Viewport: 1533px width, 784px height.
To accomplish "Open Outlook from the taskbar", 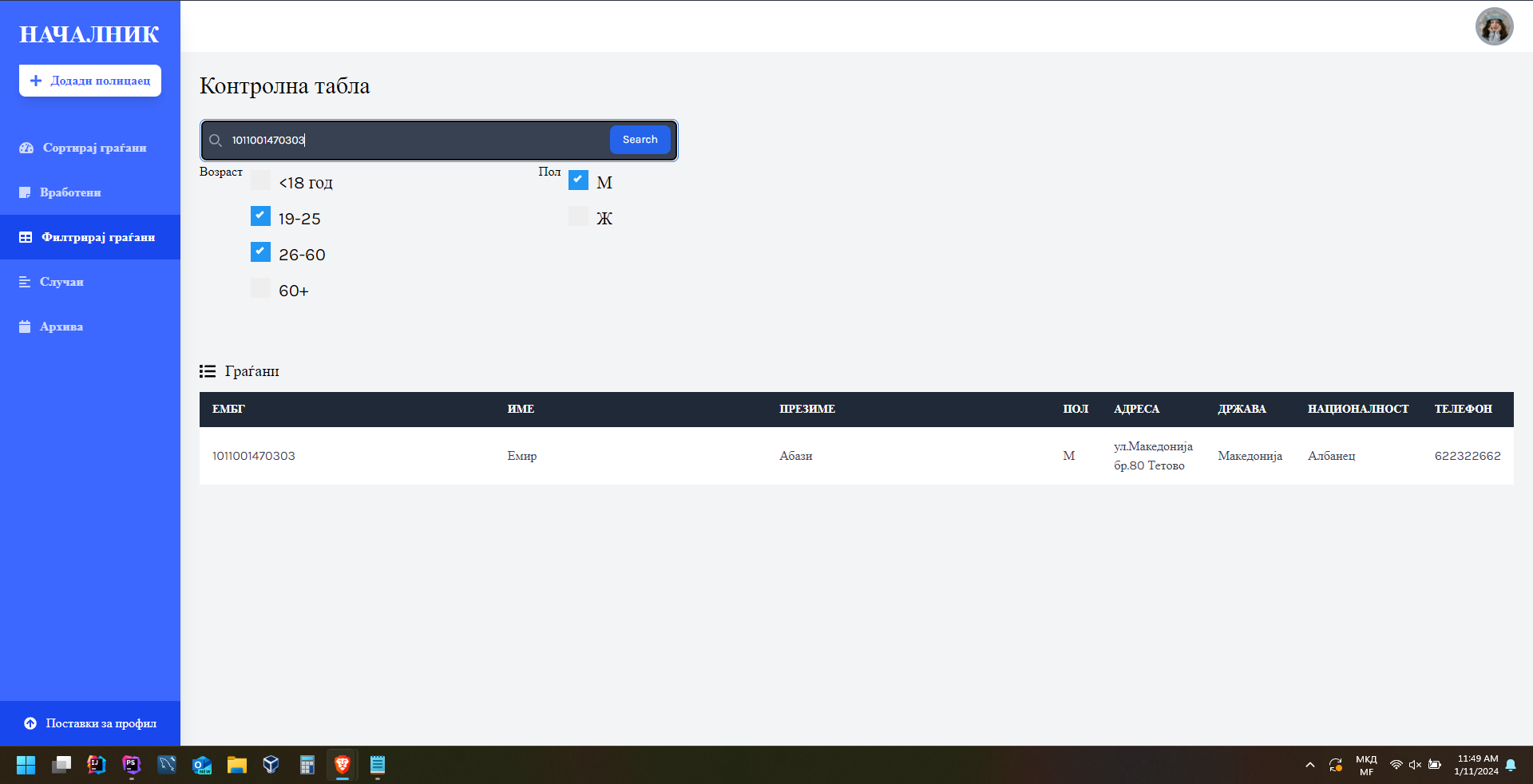I will 202,765.
